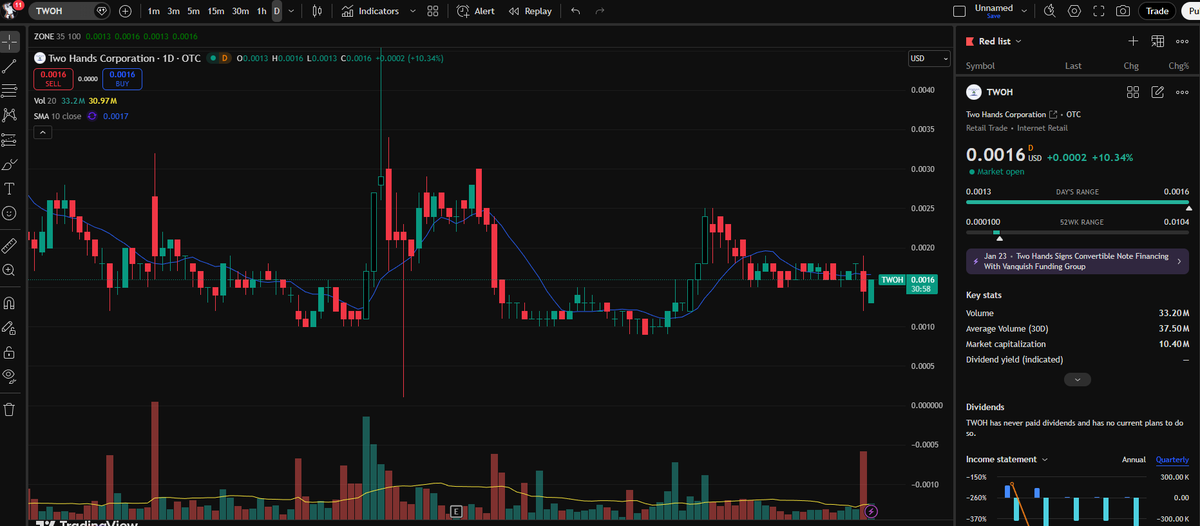
Task: Switch income statement to Quarterly
Action: coord(1172,459)
